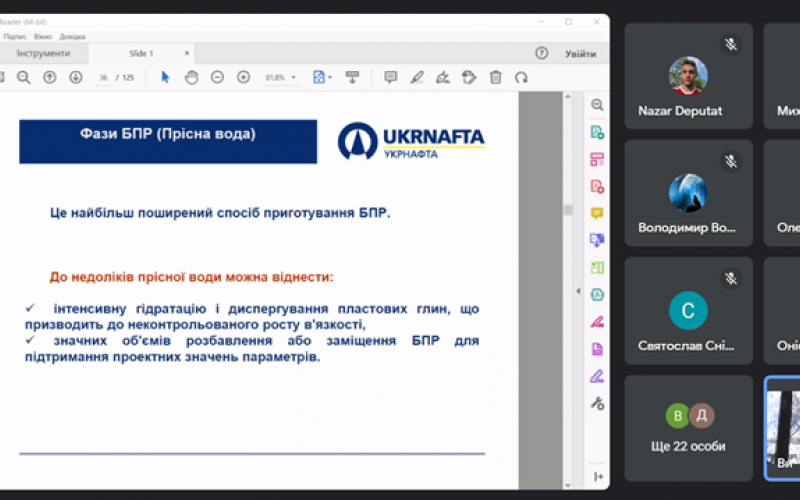800x500 pixels.
Task: Select the Володимир Во... participant tile
Action: tap(688, 193)
